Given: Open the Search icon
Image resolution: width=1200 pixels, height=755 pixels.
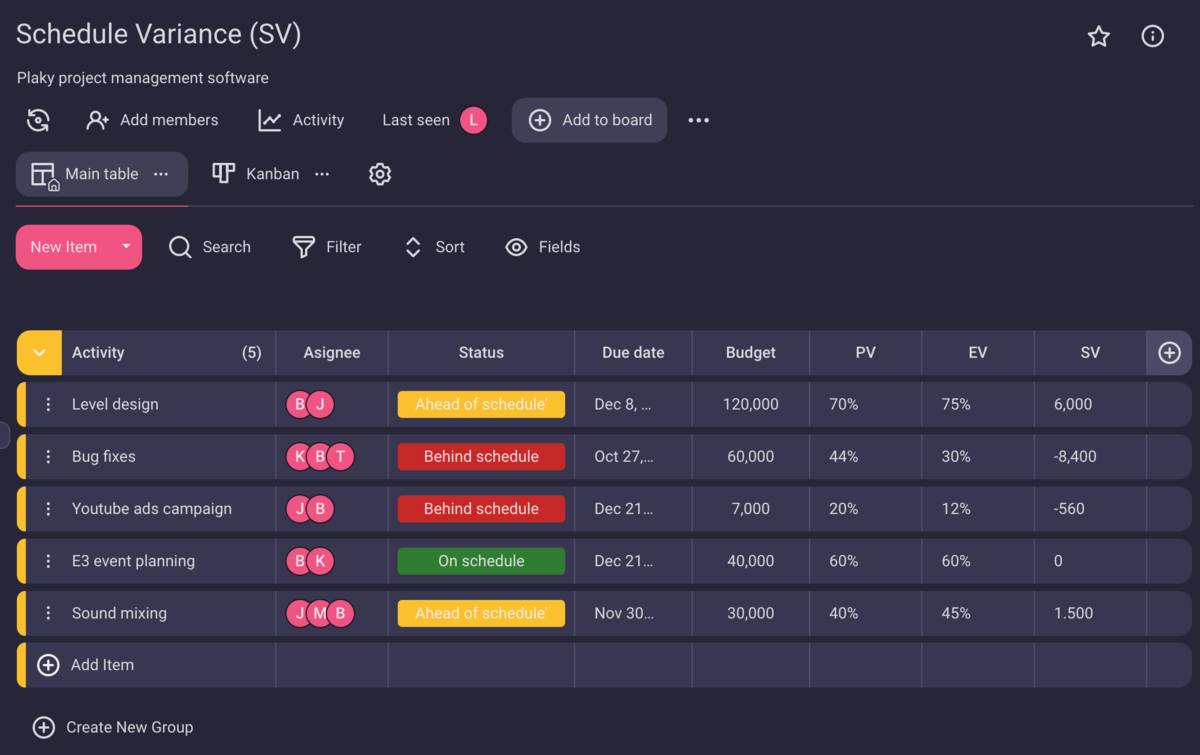Looking at the screenshot, I should [180, 247].
